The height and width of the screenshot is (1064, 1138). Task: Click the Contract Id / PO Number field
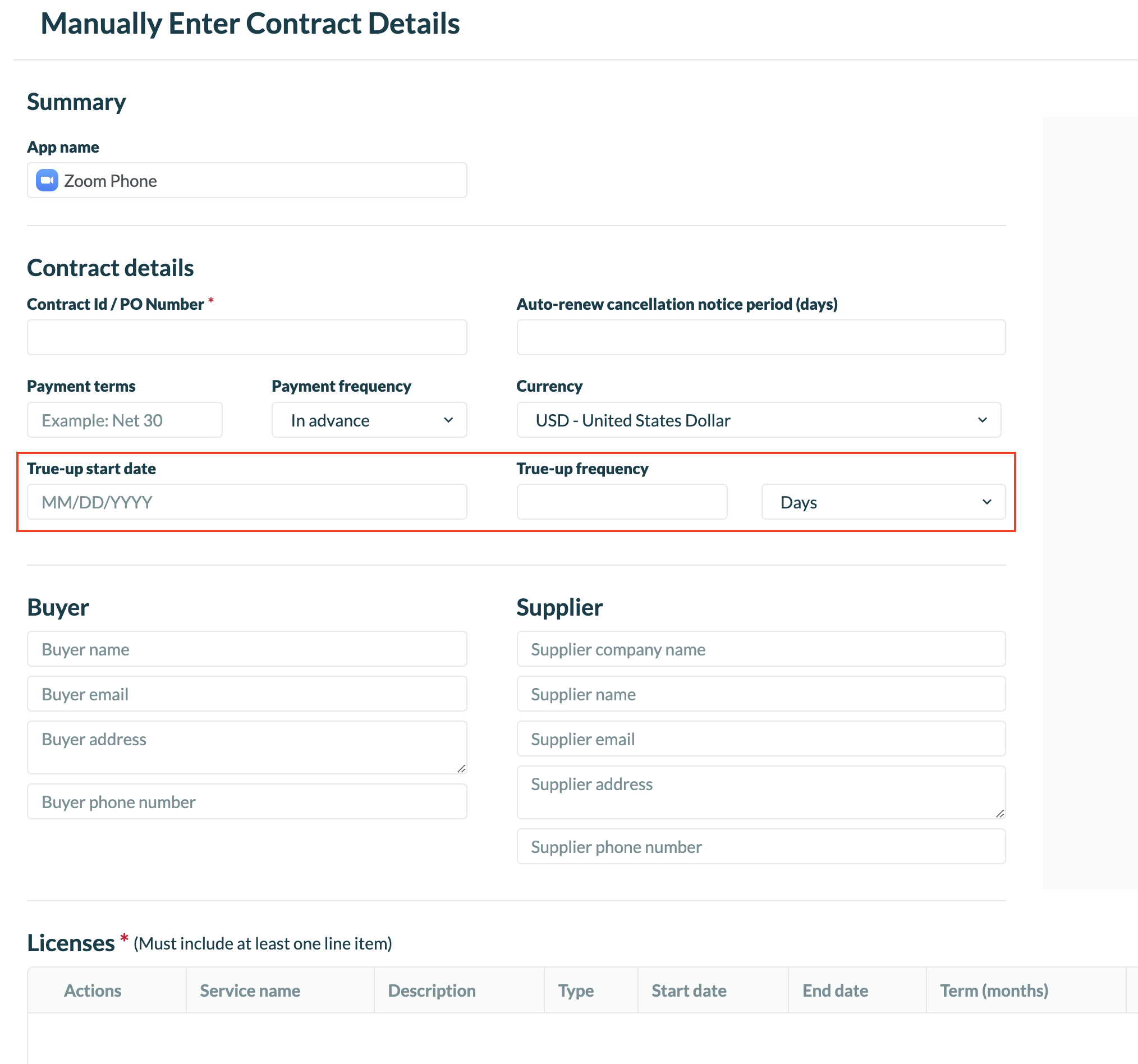click(x=247, y=337)
